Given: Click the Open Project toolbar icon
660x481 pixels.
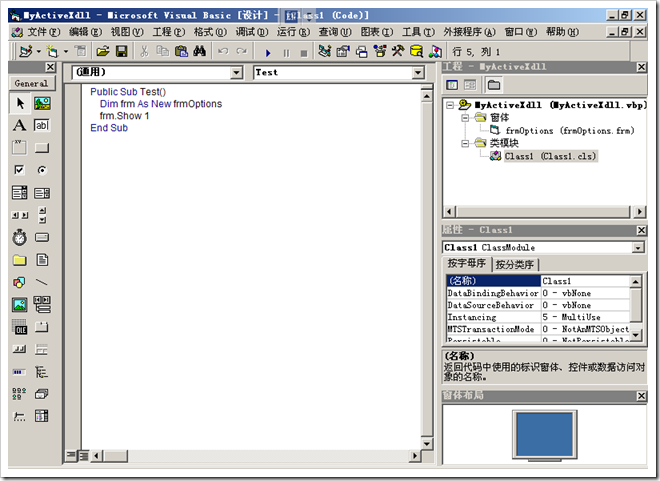Looking at the screenshot, I should tap(103, 52).
